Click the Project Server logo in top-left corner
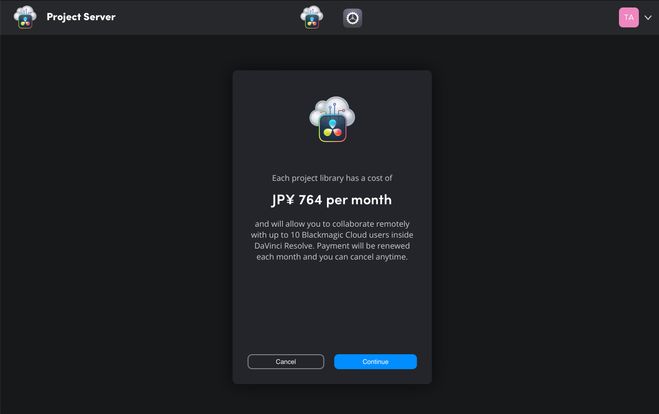 tap(25, 17)
